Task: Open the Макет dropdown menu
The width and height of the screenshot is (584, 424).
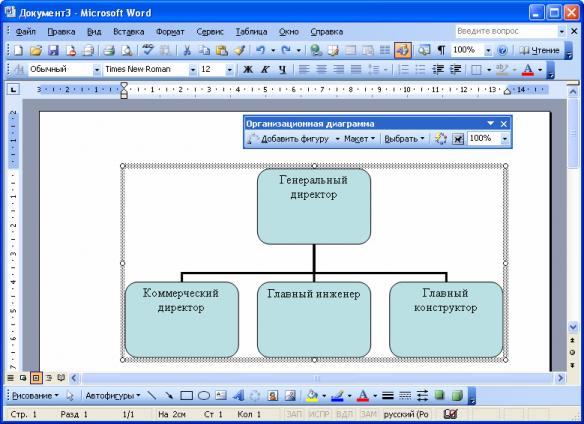Action: (359, 139)
